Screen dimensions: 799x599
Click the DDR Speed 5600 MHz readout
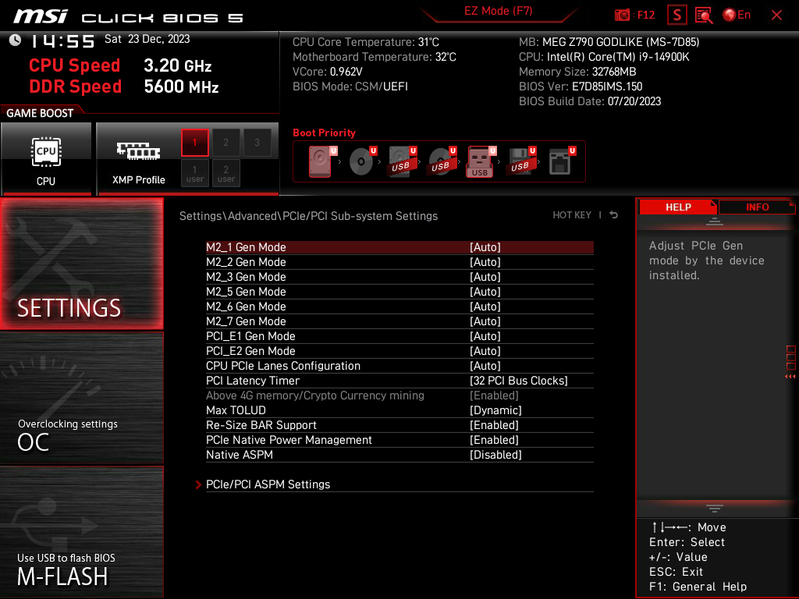pyautogui.click(x=124, y=87)
